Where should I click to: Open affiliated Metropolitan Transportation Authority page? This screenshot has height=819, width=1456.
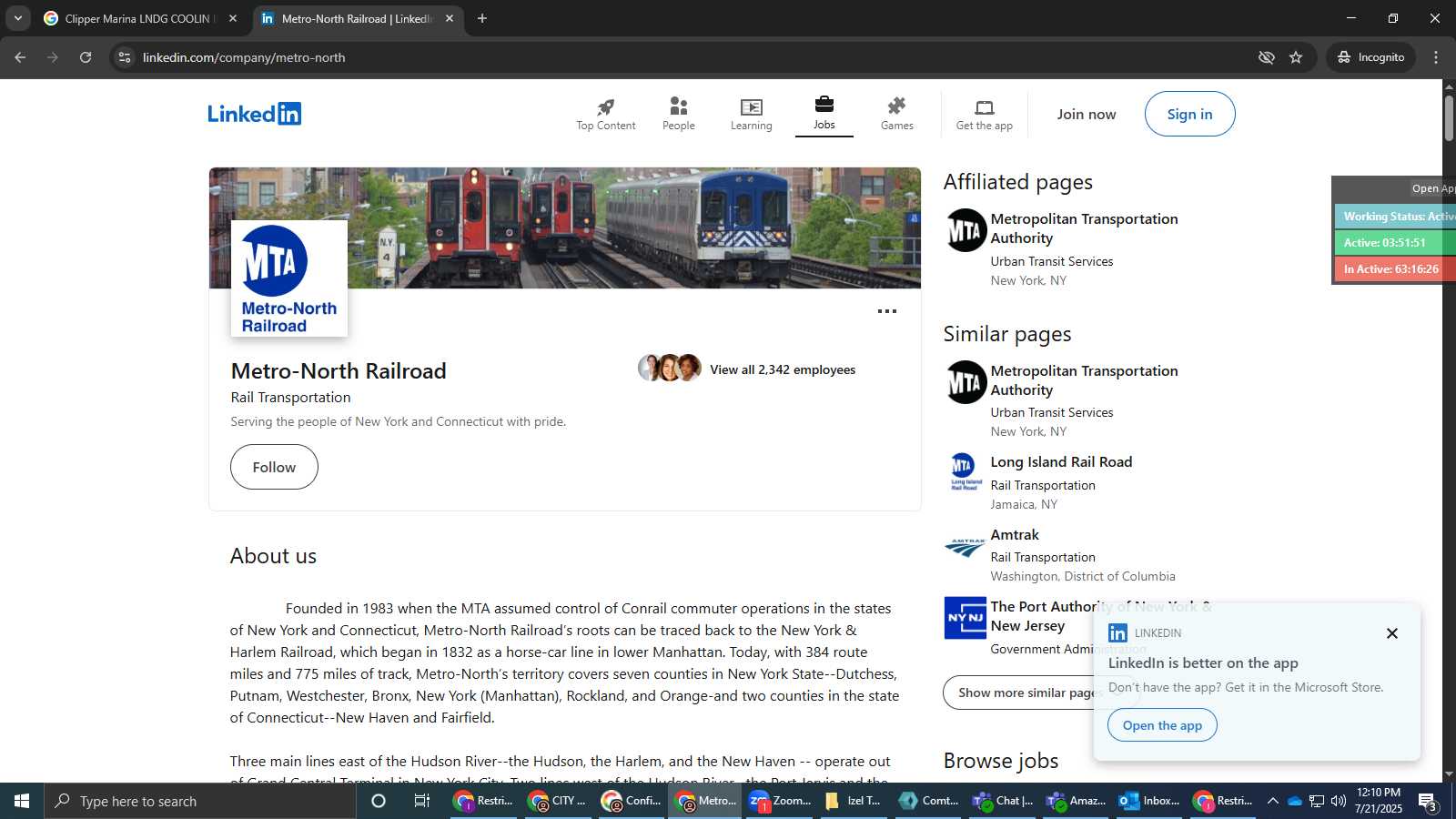click(1084, 228)
